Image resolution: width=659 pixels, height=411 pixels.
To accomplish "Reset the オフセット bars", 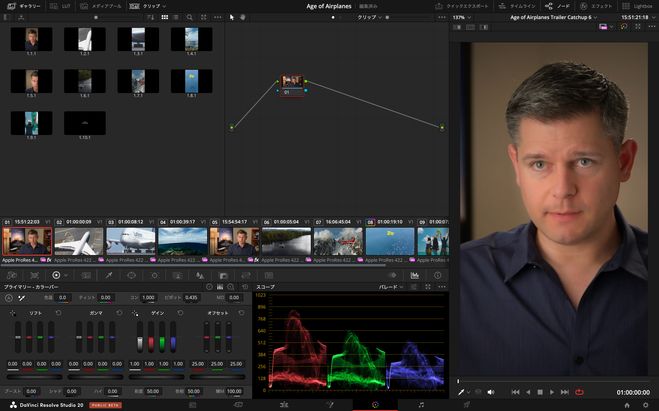I will point(241,313).
